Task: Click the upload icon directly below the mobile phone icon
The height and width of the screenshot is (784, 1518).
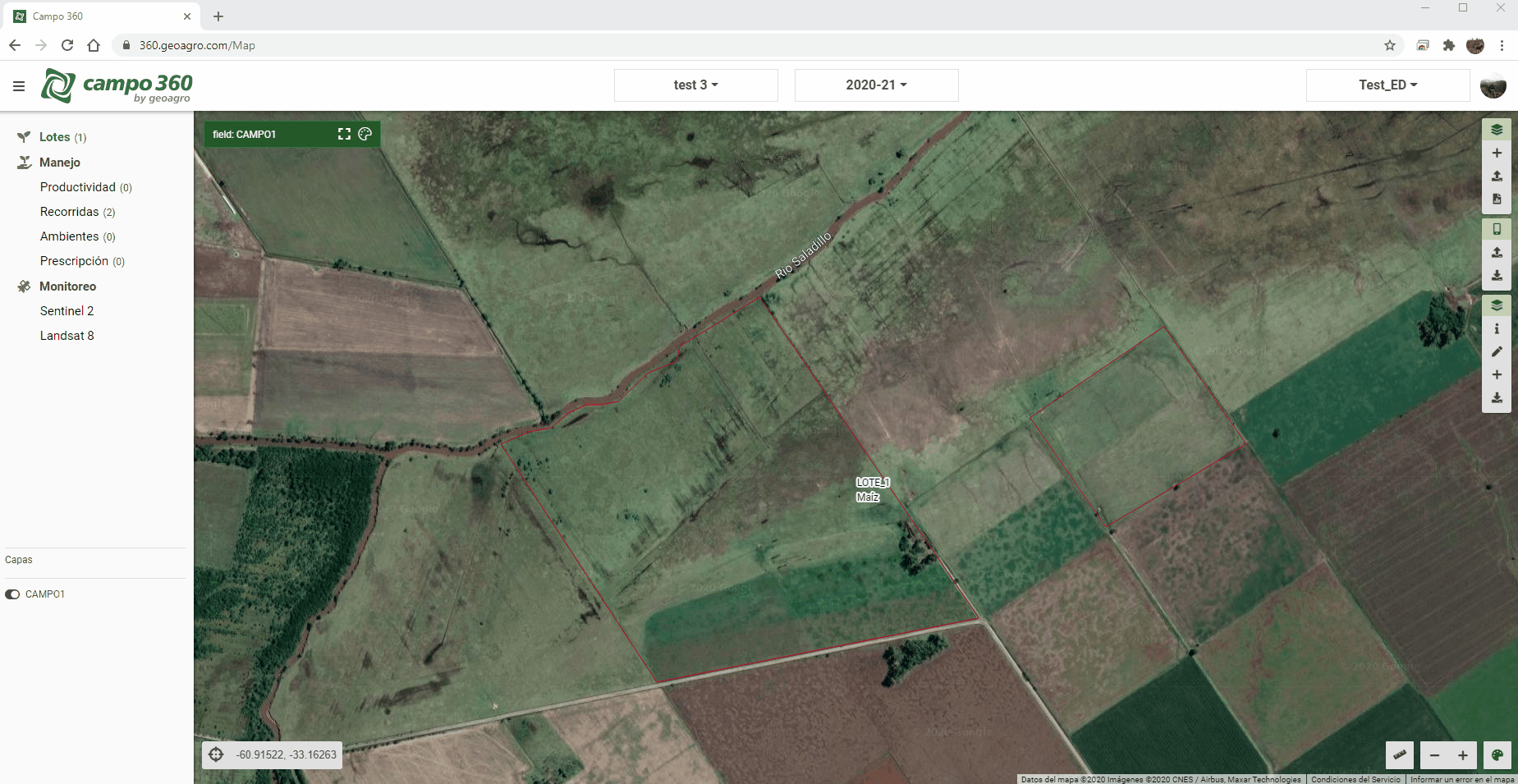Action: [1497, 252]
